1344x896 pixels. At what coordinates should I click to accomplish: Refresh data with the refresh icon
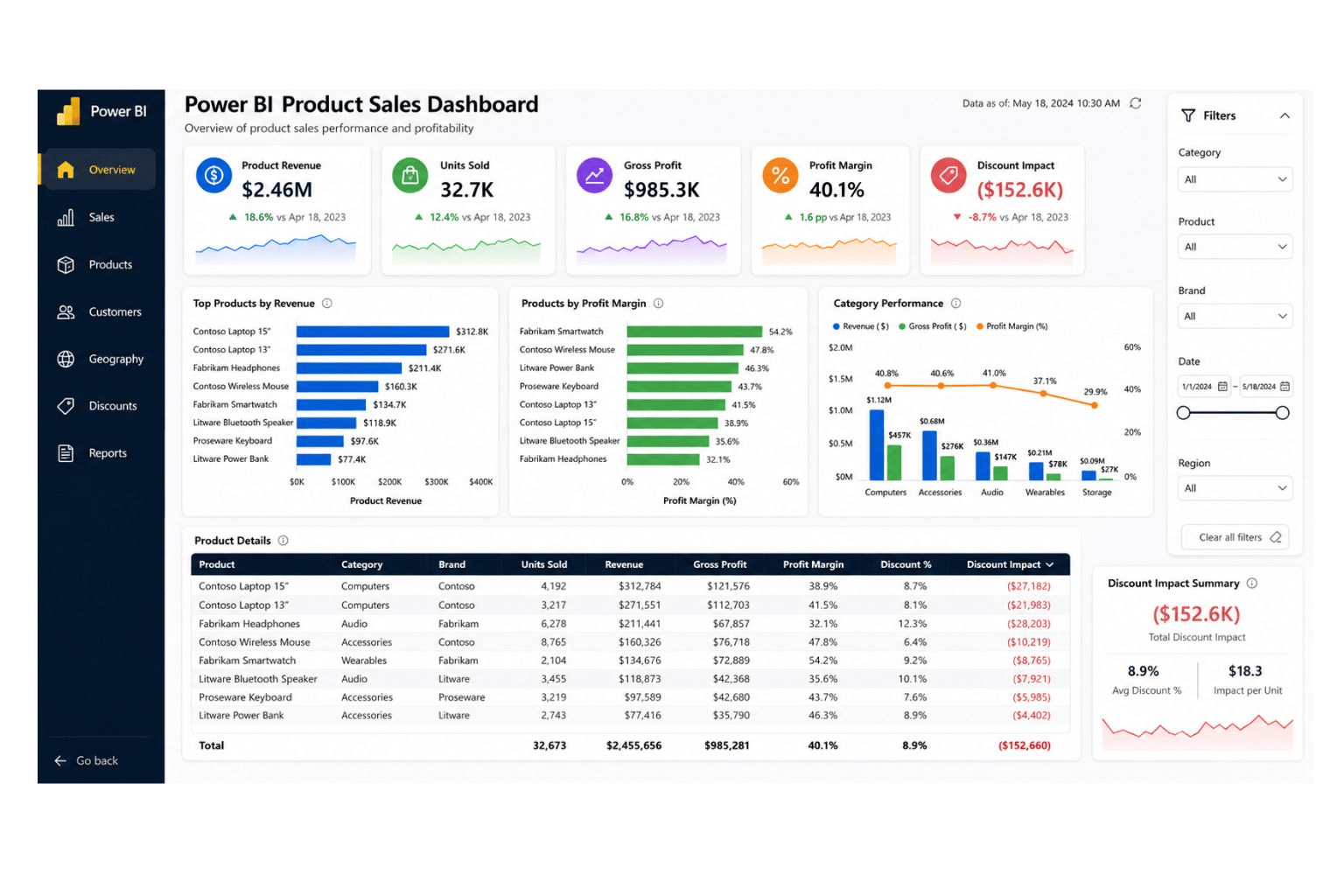(1136, 103)
